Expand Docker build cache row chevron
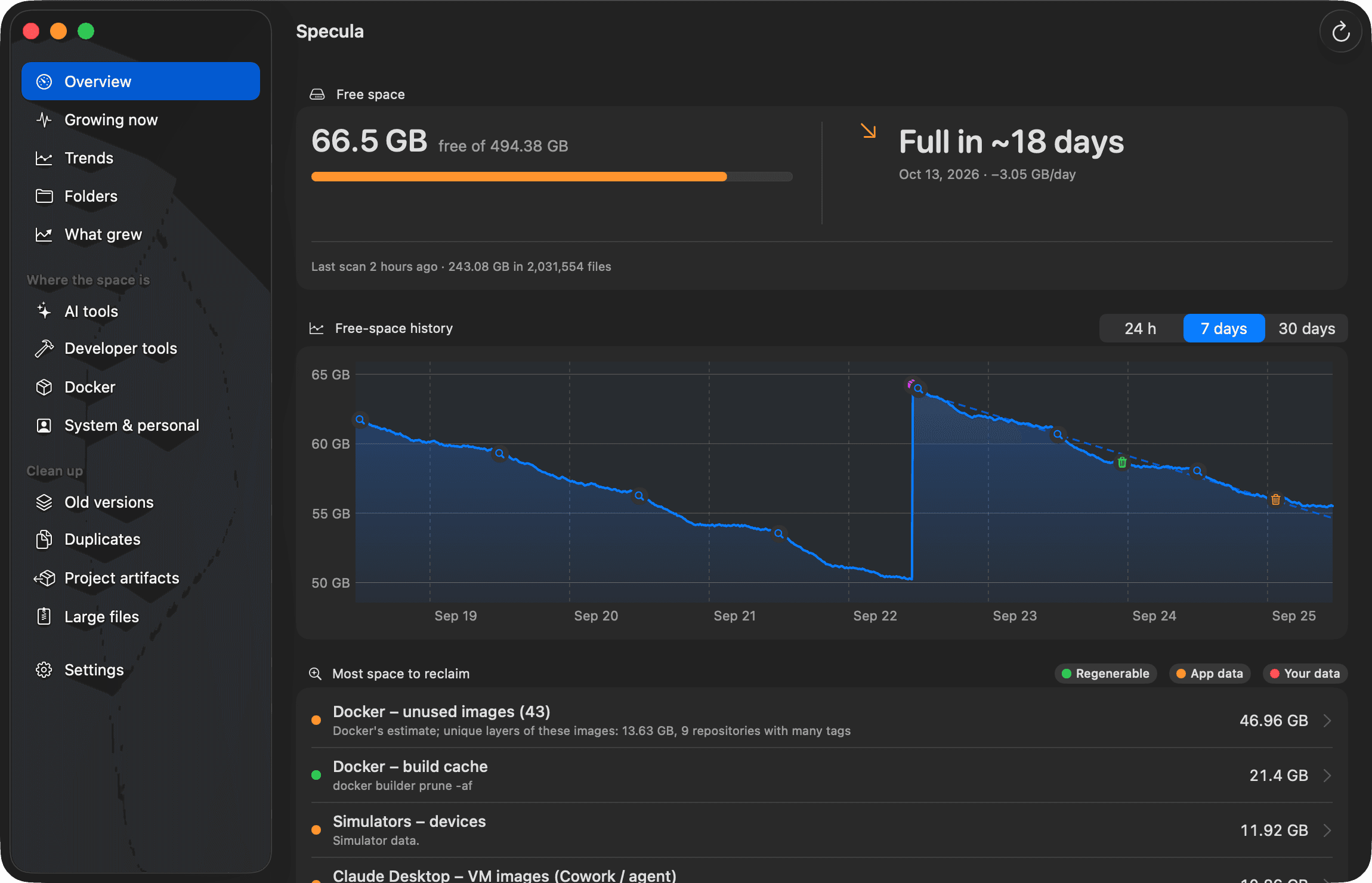The width and height of the screenshot is (1372, 883). (1327, 776)
